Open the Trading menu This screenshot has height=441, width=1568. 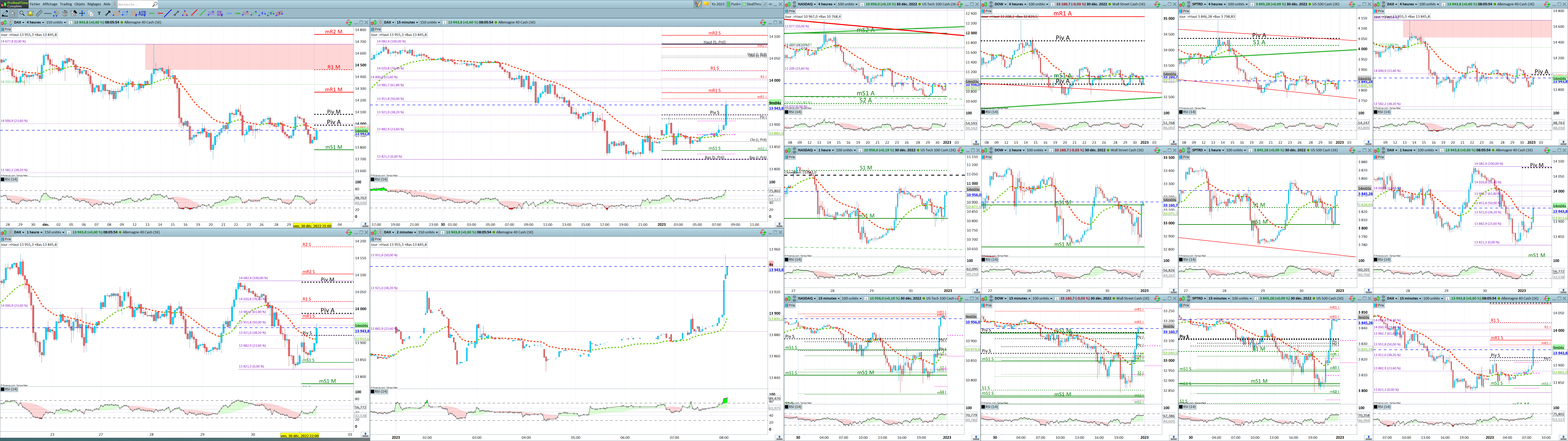pos(66,4)
